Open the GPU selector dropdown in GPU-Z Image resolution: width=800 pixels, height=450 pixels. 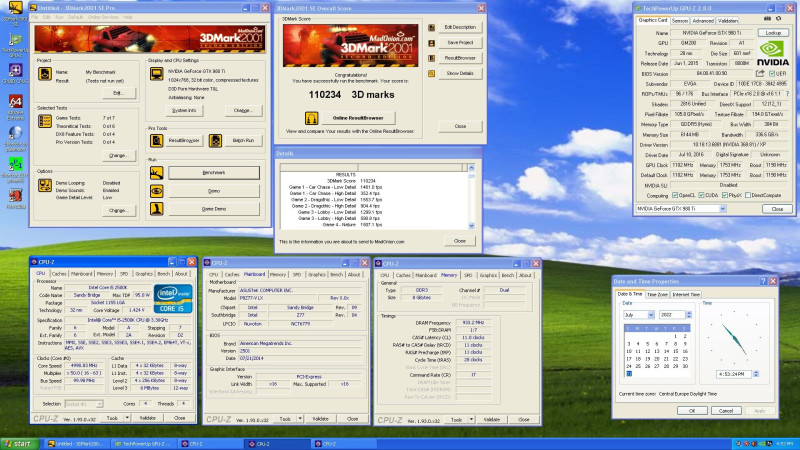tap(722, 209)
